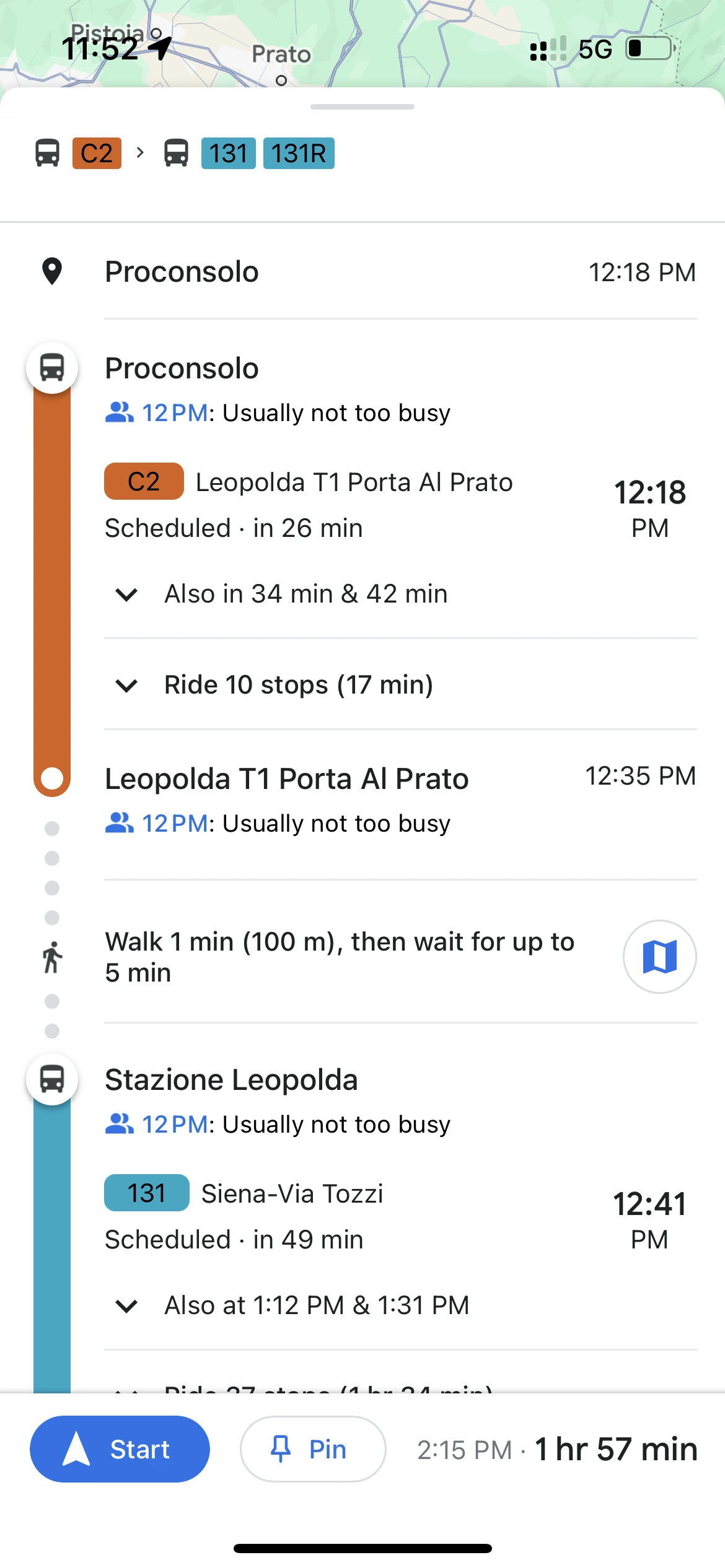Viewport: 725px width, 1568px height.
Task: Tap the sheet drag handle at top
Action: click(362, 107)
